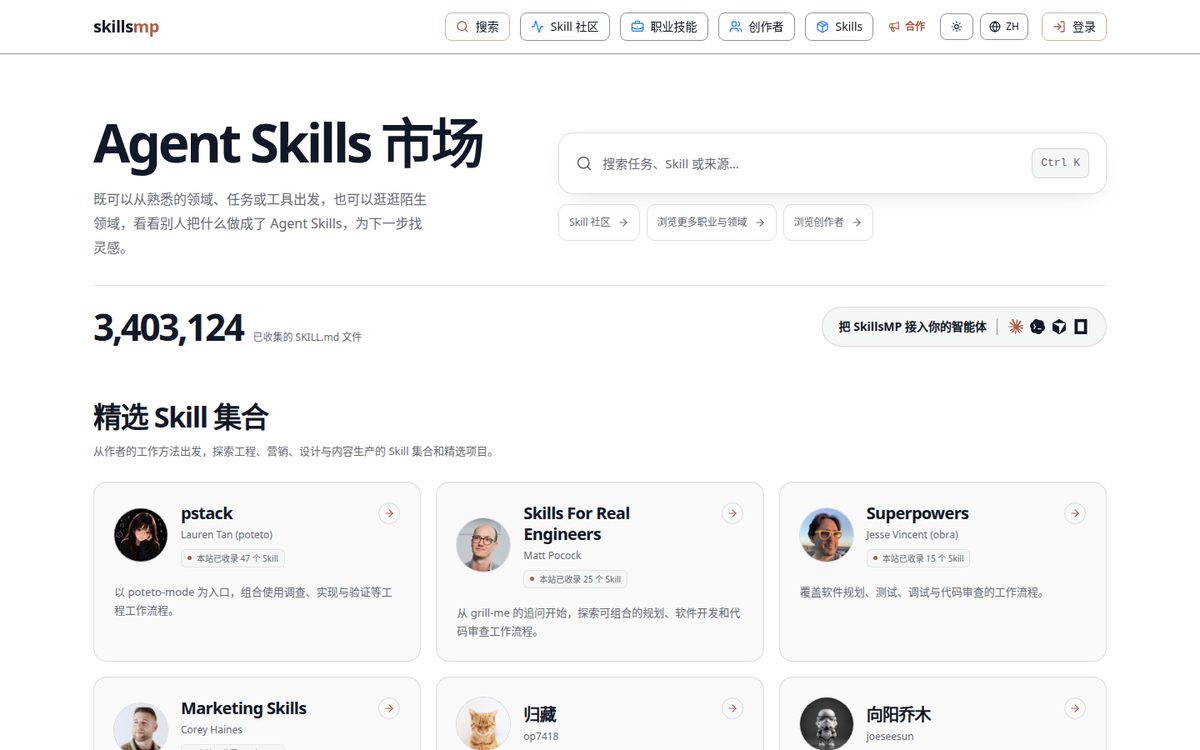1200x750 pixels.
Task: Open the 搜索 nav button
Action: coord(477,27)
